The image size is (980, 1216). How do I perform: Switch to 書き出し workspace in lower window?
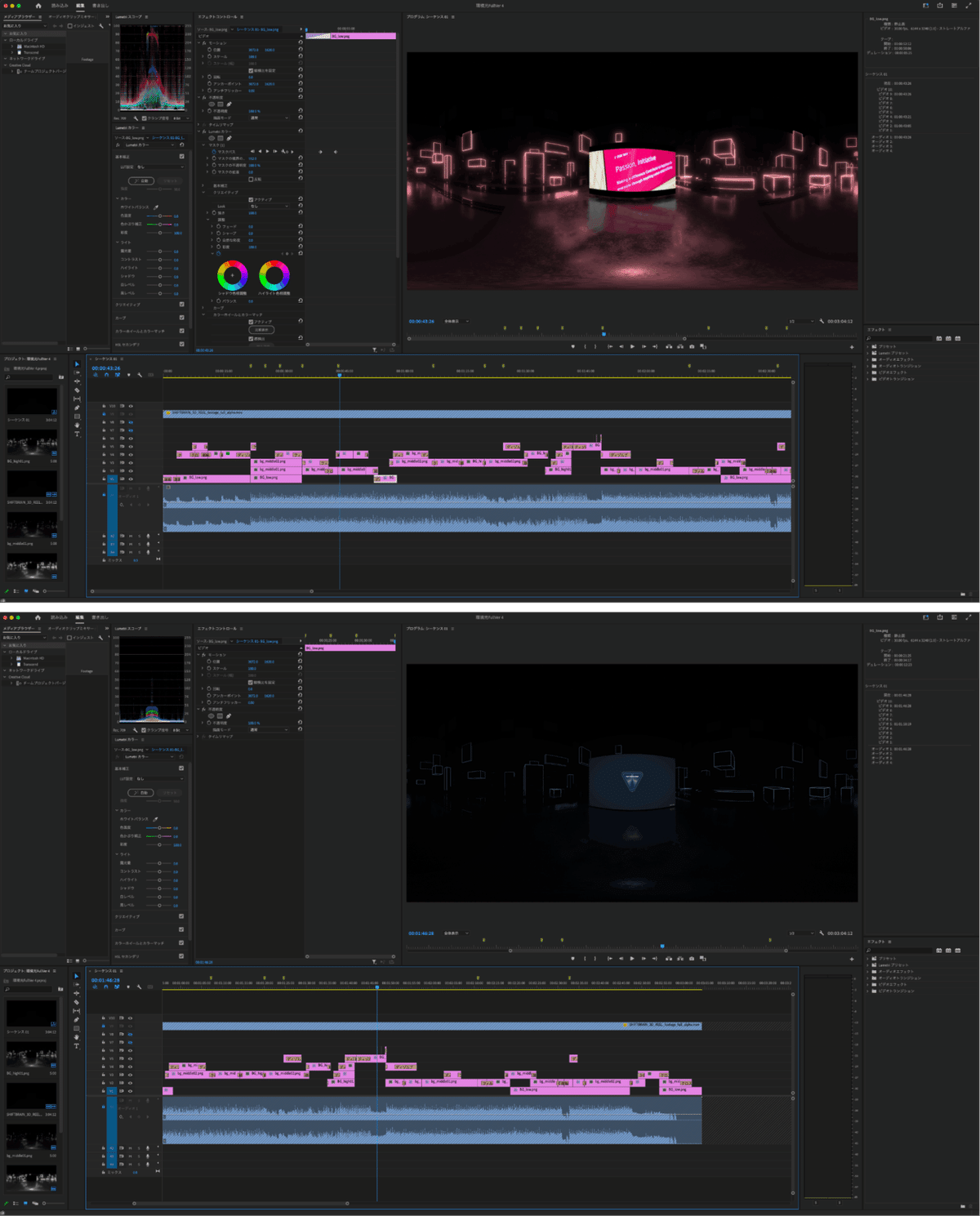coord(100,617)
